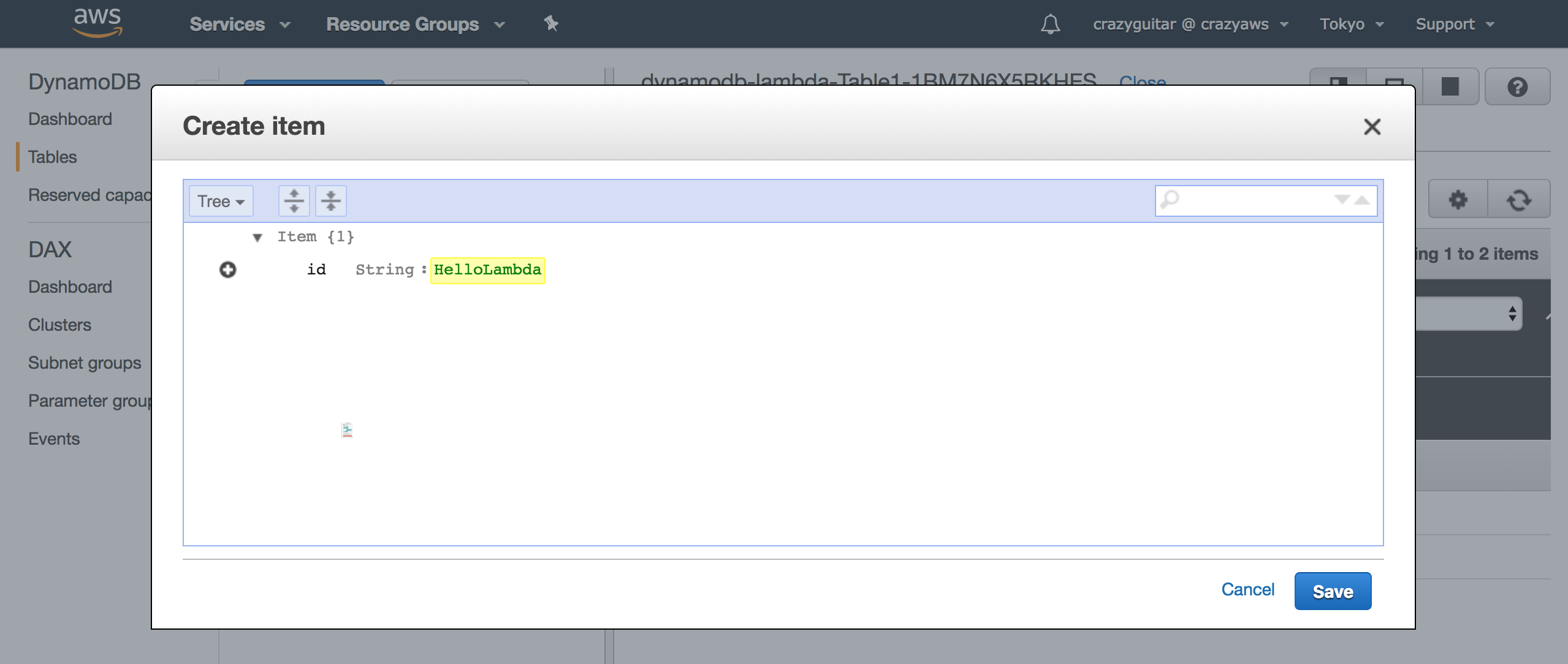Open the settings gear icon
Screen dimensions: 1568x664
[x=1458, y=199]
